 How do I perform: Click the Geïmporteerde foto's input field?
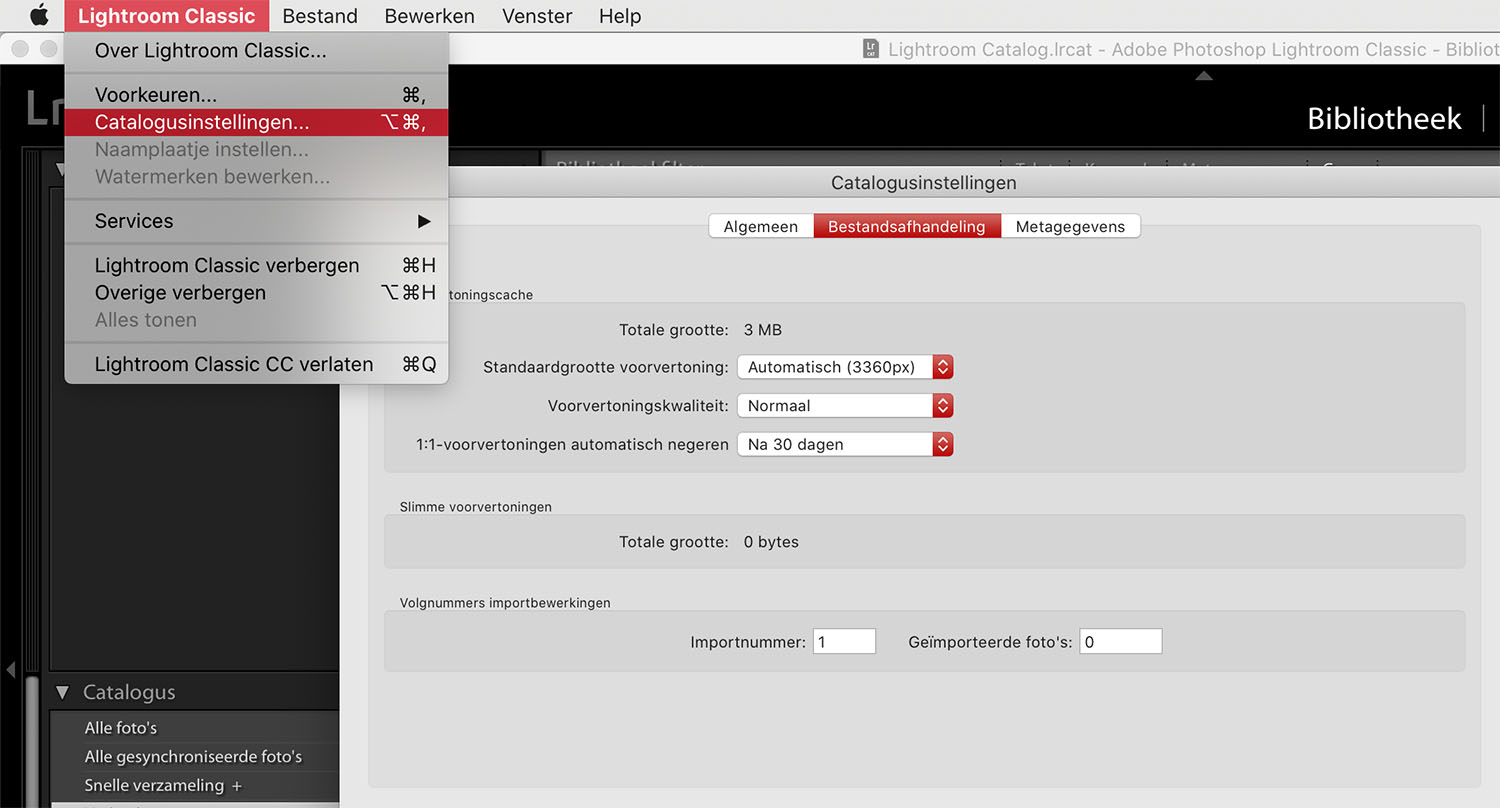pos(1121,642)
